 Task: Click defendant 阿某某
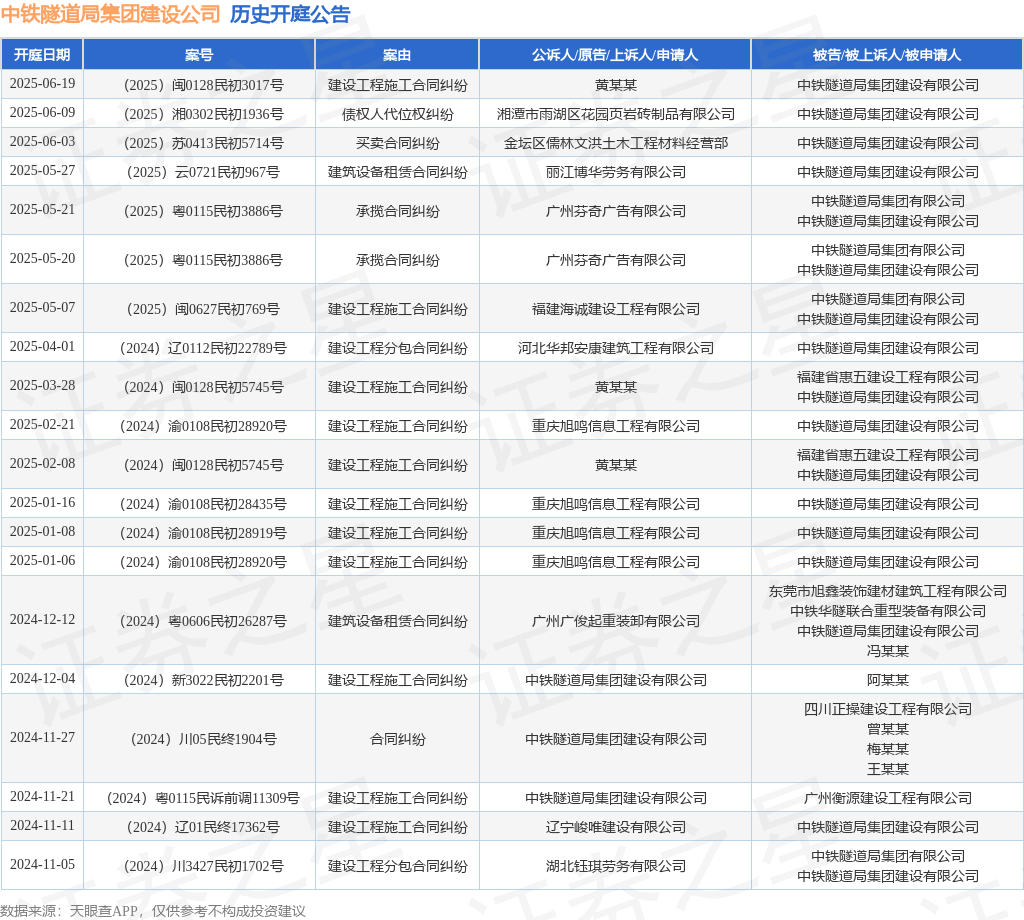coord(888,681)
